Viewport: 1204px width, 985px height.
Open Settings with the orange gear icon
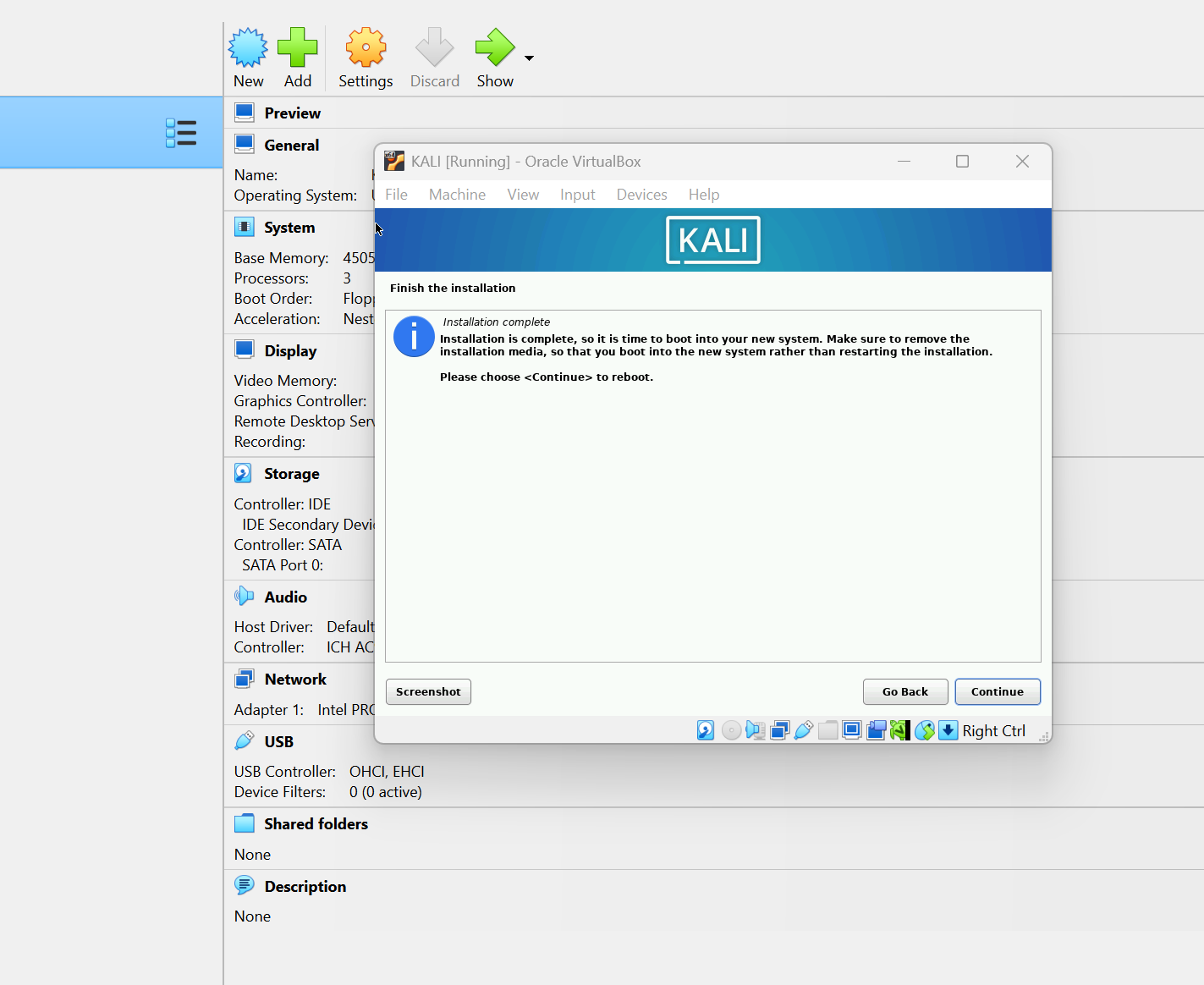pyautogui.click(x=366, y=47)
